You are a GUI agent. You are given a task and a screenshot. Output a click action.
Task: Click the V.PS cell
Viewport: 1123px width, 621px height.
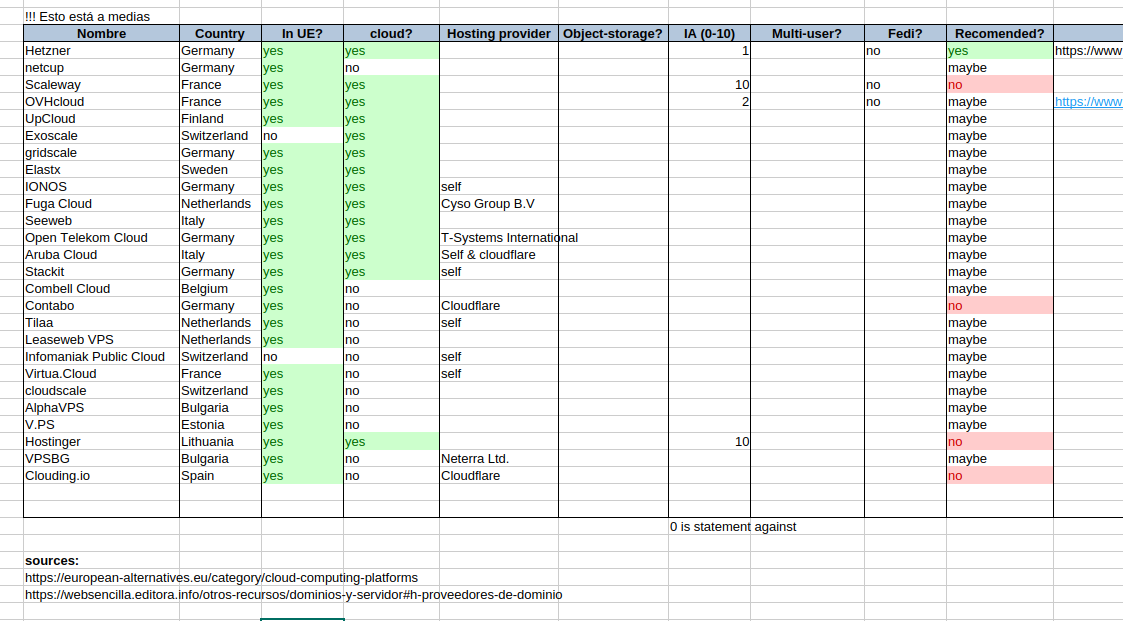click(101, 425)
